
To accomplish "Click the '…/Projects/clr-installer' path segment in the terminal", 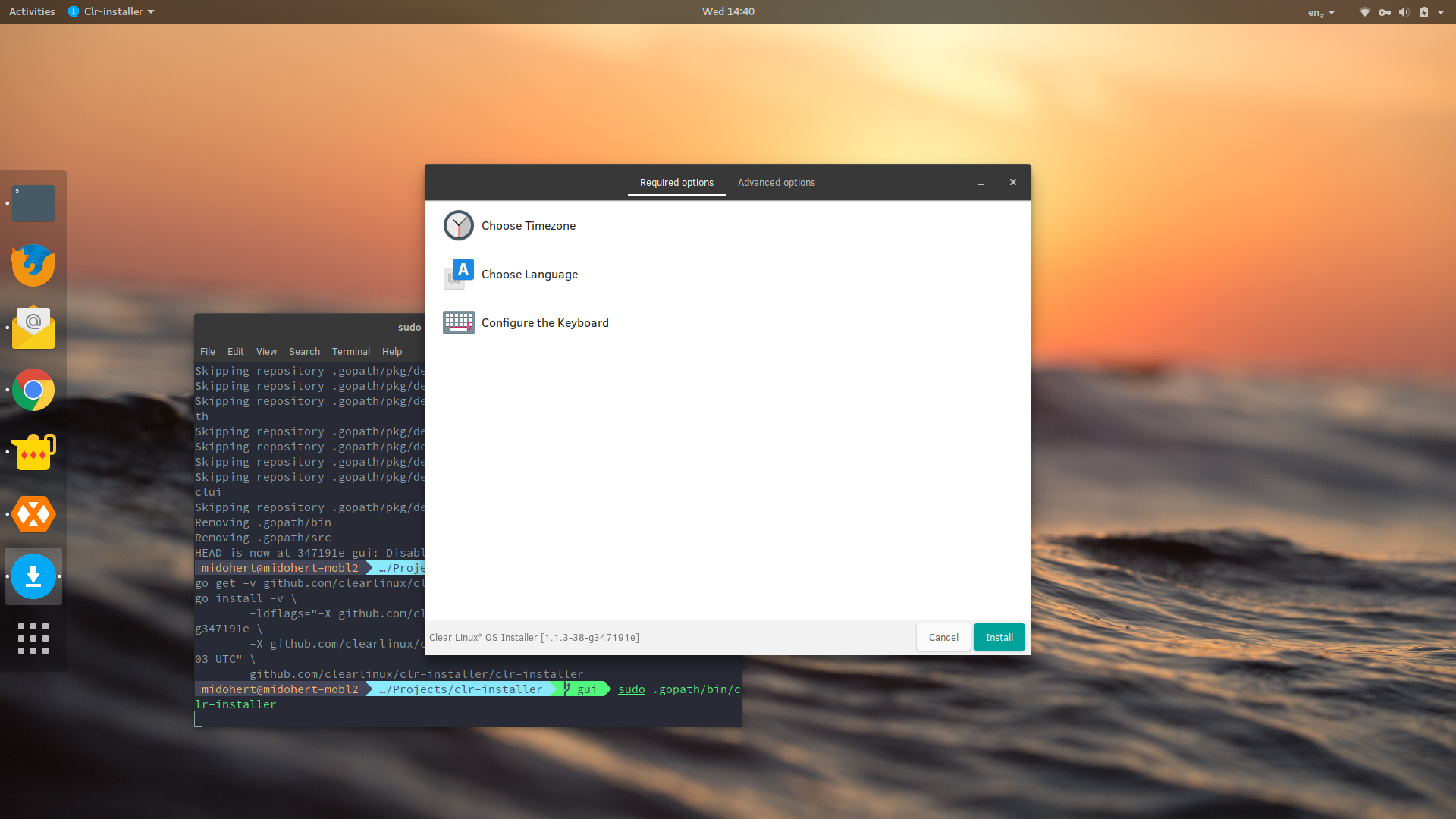I will [460, 689].
